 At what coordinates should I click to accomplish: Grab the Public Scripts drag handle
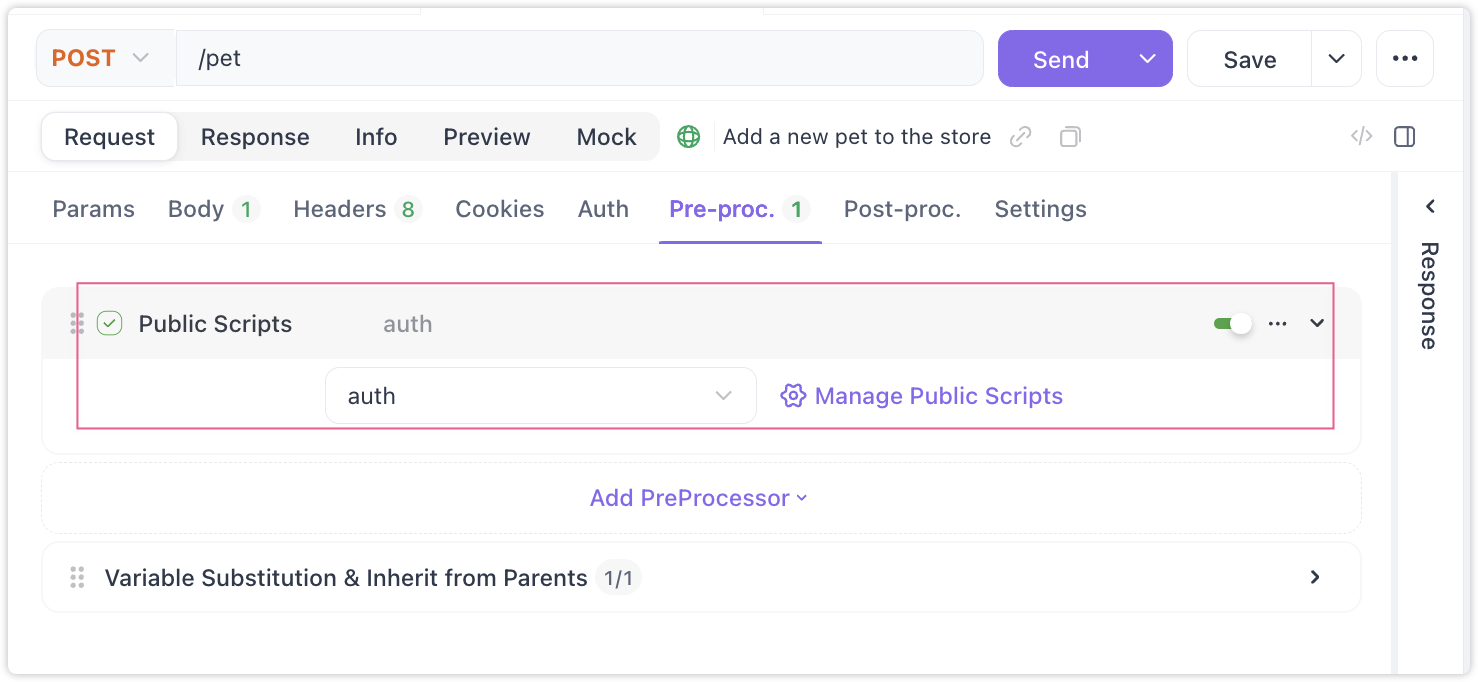77,324
